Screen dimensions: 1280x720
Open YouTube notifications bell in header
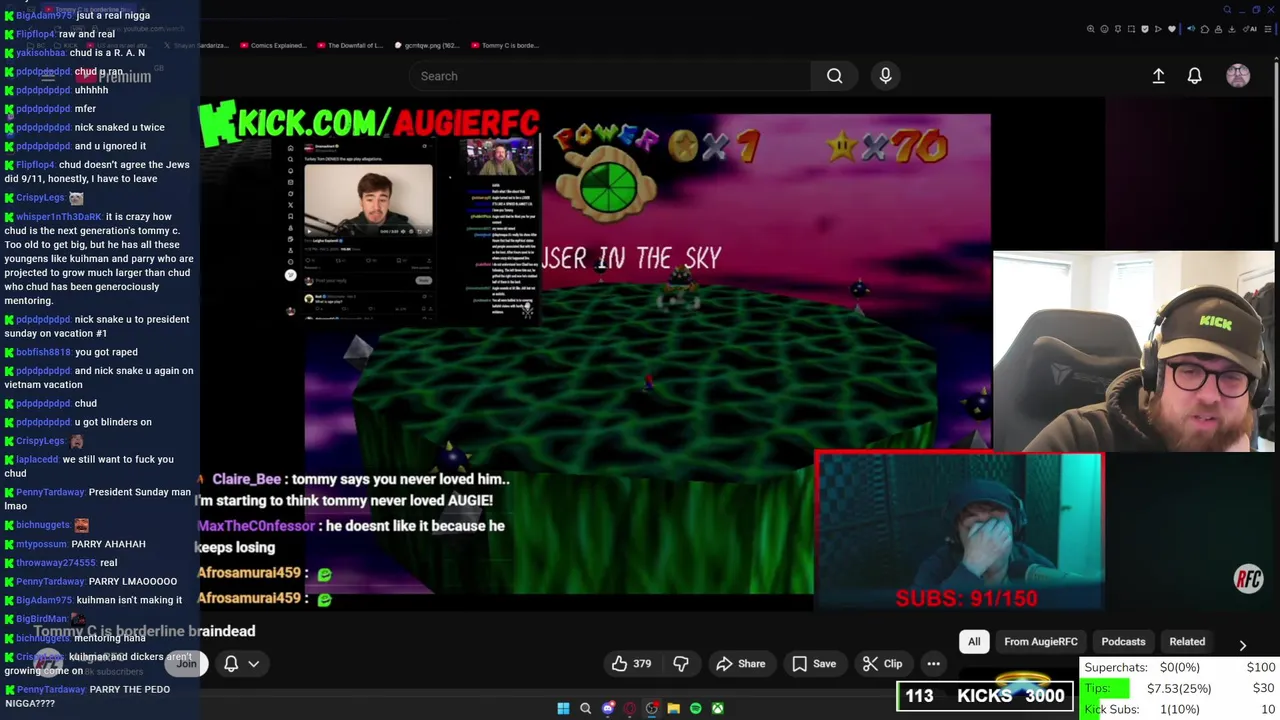click(1194, 76)
